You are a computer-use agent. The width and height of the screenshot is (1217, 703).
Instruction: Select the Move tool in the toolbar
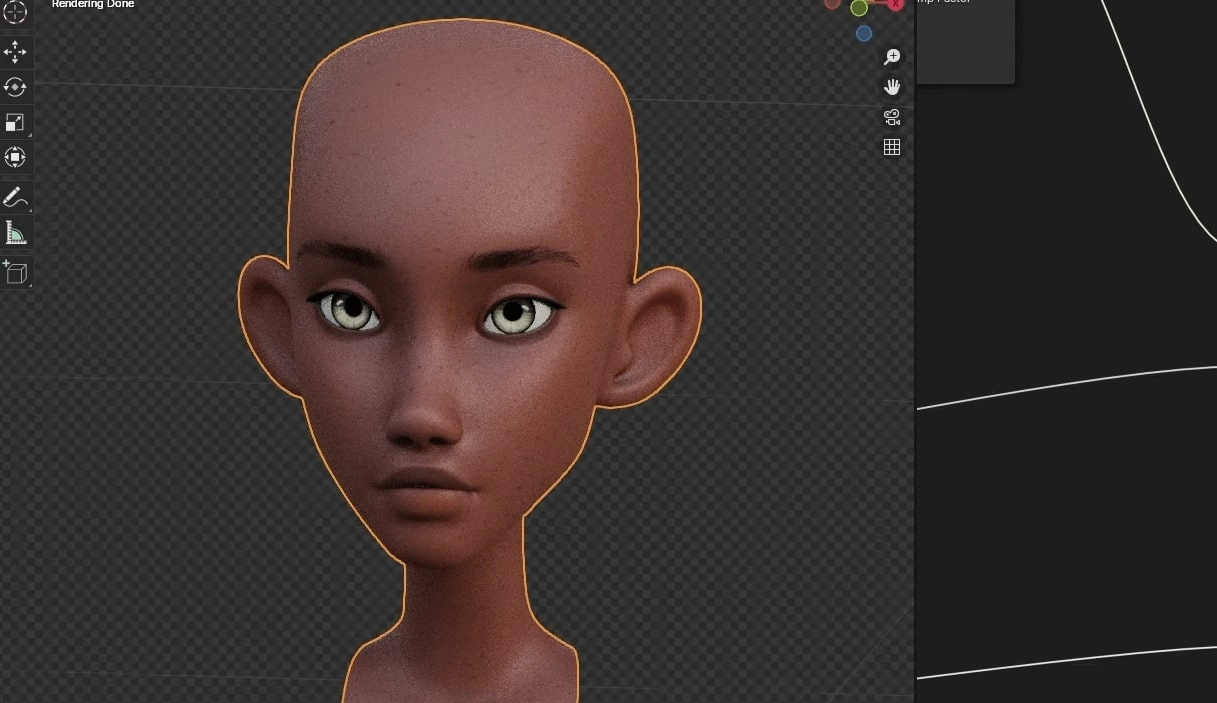16,51
